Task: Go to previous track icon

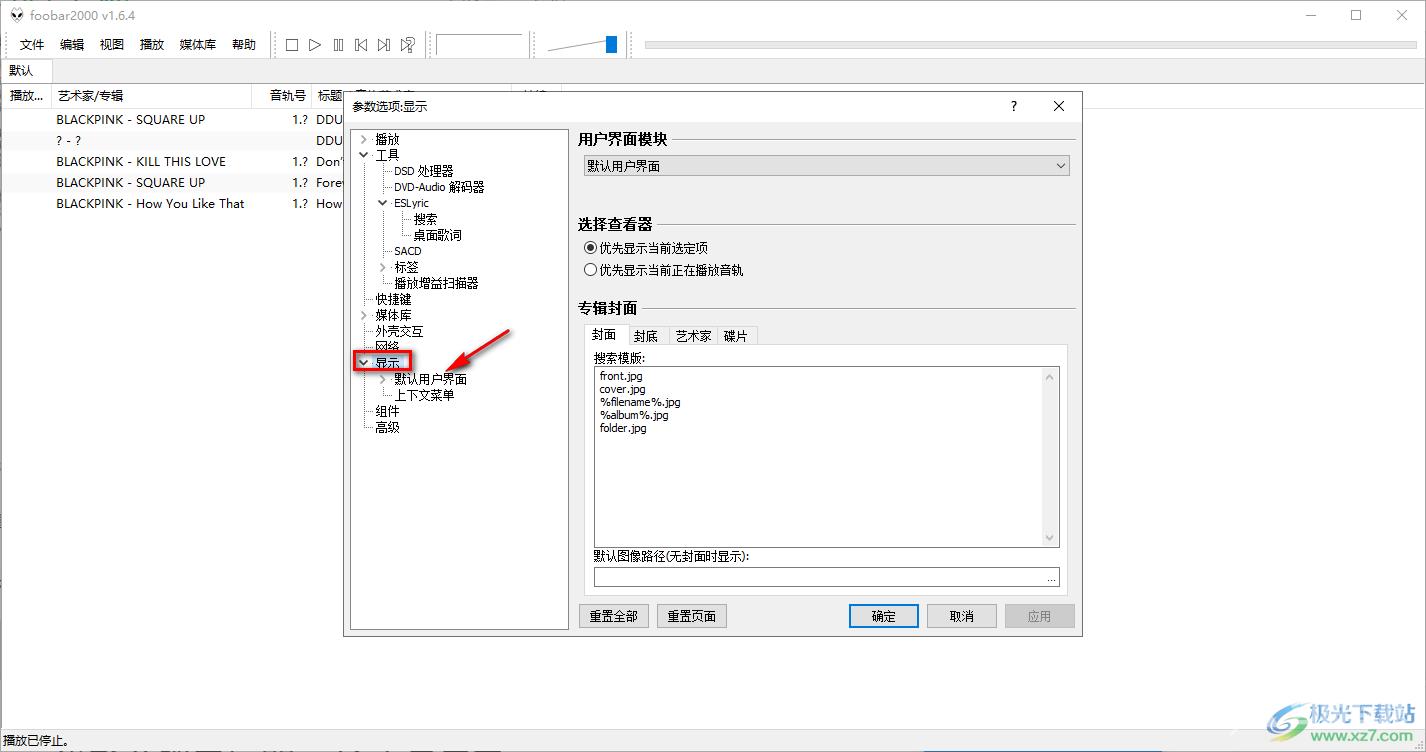Action: 361,45
